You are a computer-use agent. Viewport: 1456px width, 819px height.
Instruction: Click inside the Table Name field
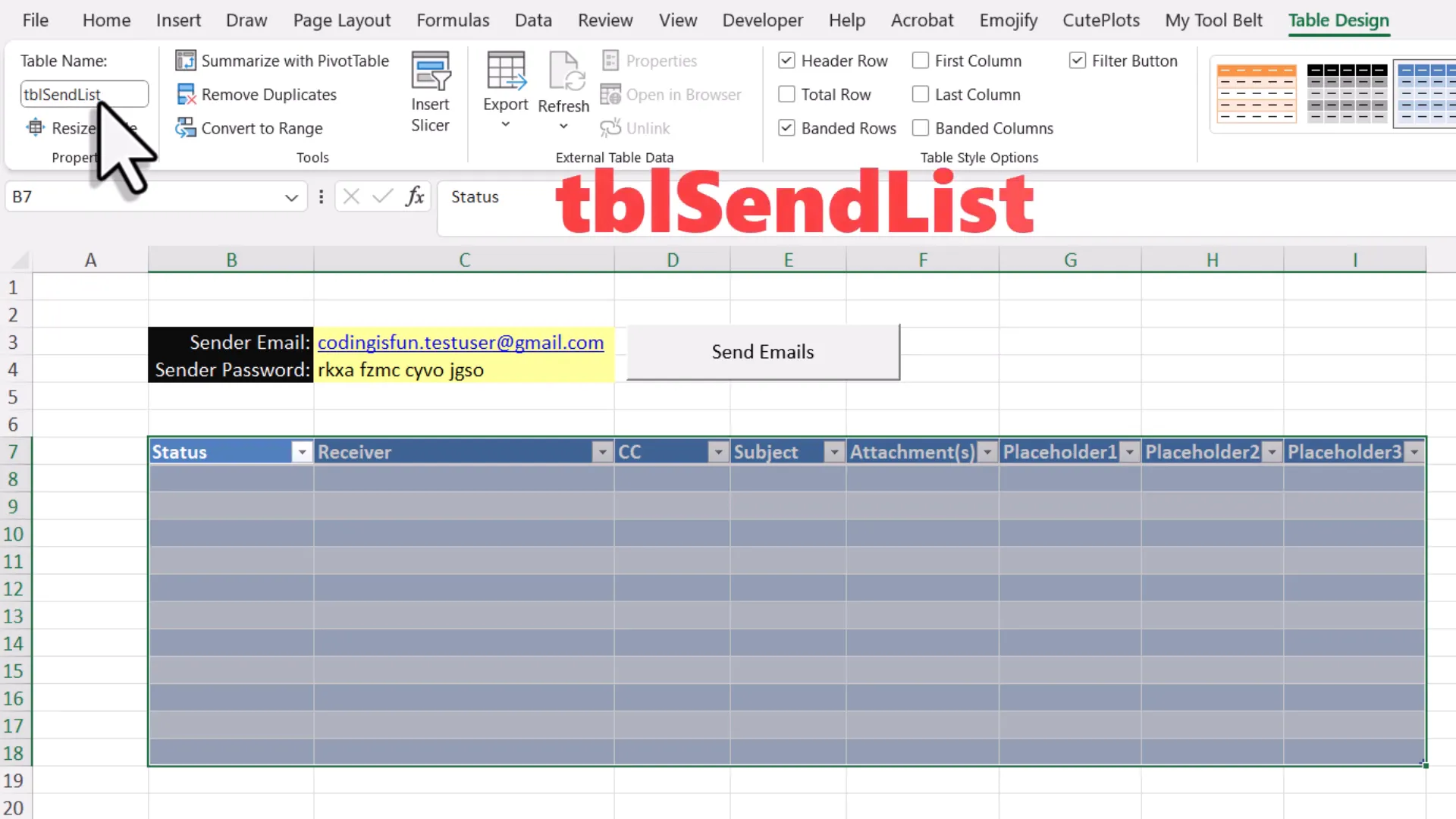(83, 93)
